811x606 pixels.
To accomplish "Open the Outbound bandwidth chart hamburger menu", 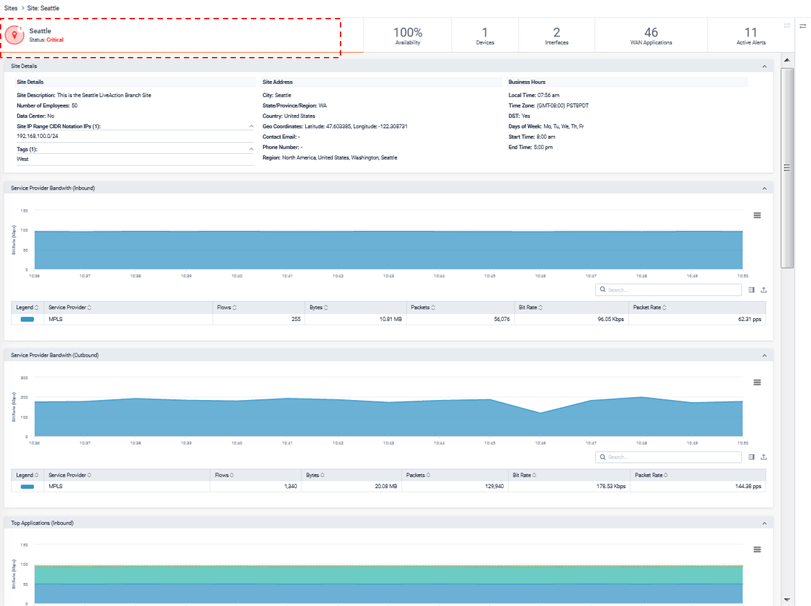I will (x=757, y=382).
